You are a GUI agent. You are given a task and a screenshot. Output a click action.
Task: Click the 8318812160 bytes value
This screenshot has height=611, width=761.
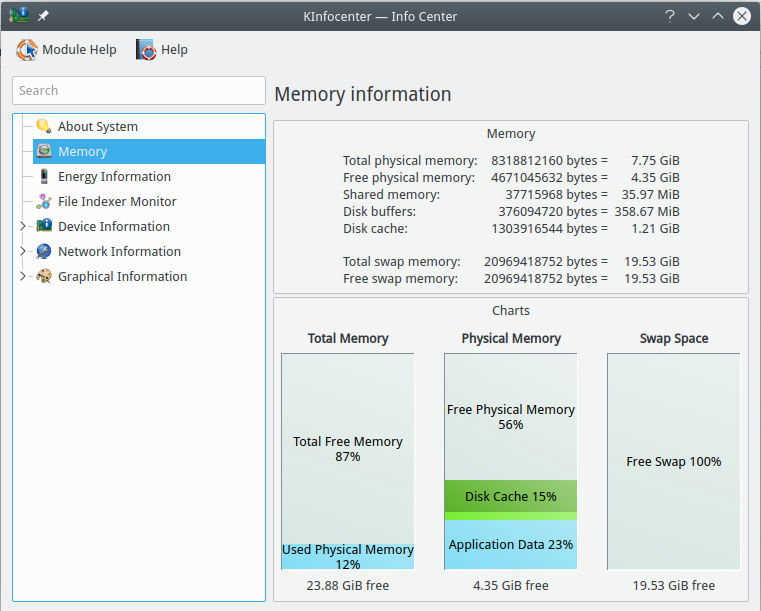point(549,161)
